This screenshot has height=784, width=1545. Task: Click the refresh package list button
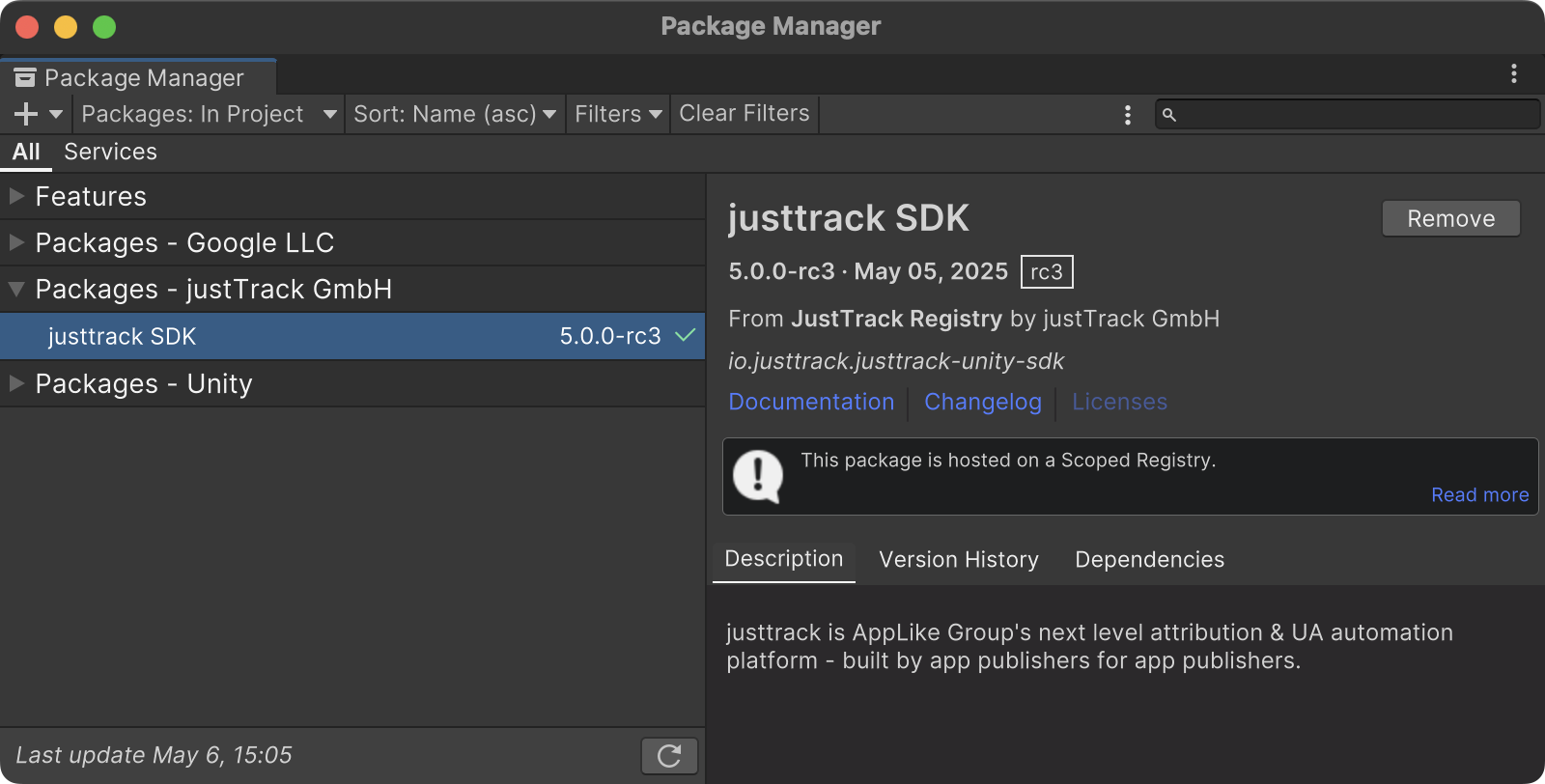click(669, 755)
